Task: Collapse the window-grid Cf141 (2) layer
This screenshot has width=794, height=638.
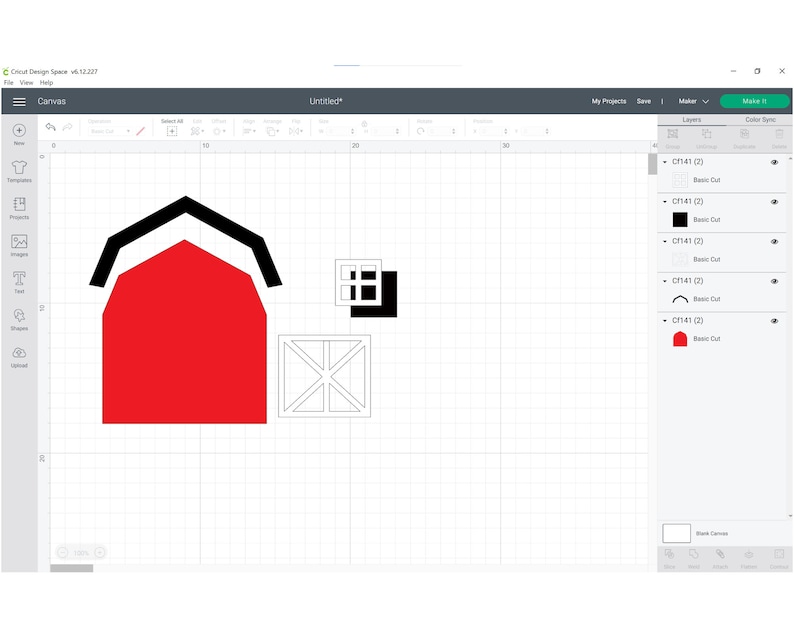Action: (665, 162)
